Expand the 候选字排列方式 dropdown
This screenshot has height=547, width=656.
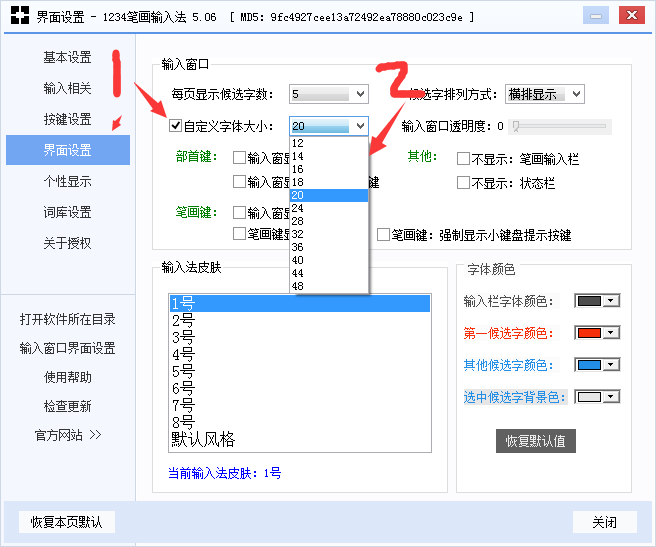(544, 94)
